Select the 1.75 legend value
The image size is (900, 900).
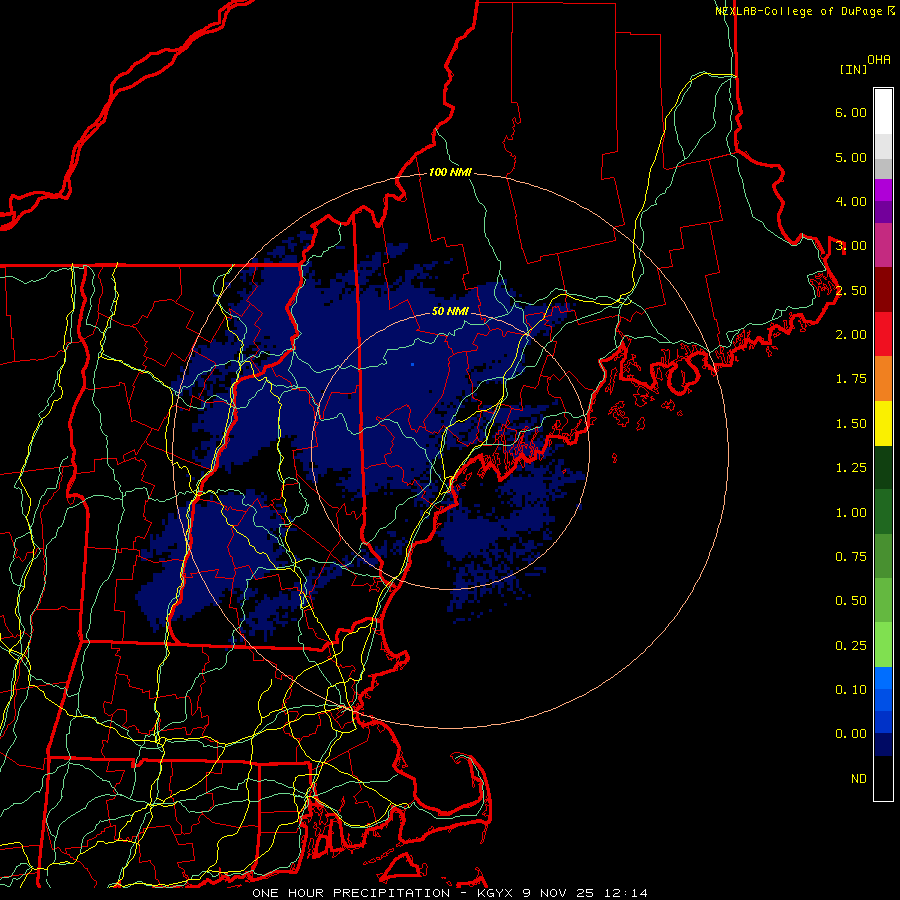pyautogui.click(x=851, y=379)
